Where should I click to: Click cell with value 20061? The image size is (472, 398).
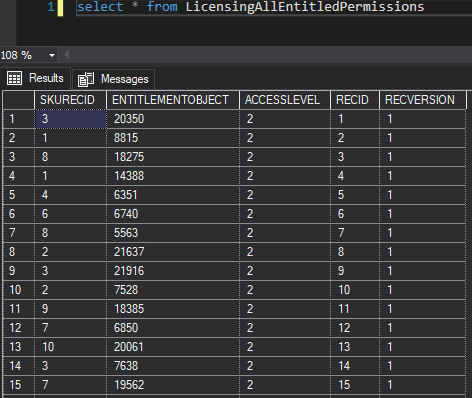point(173,347)
